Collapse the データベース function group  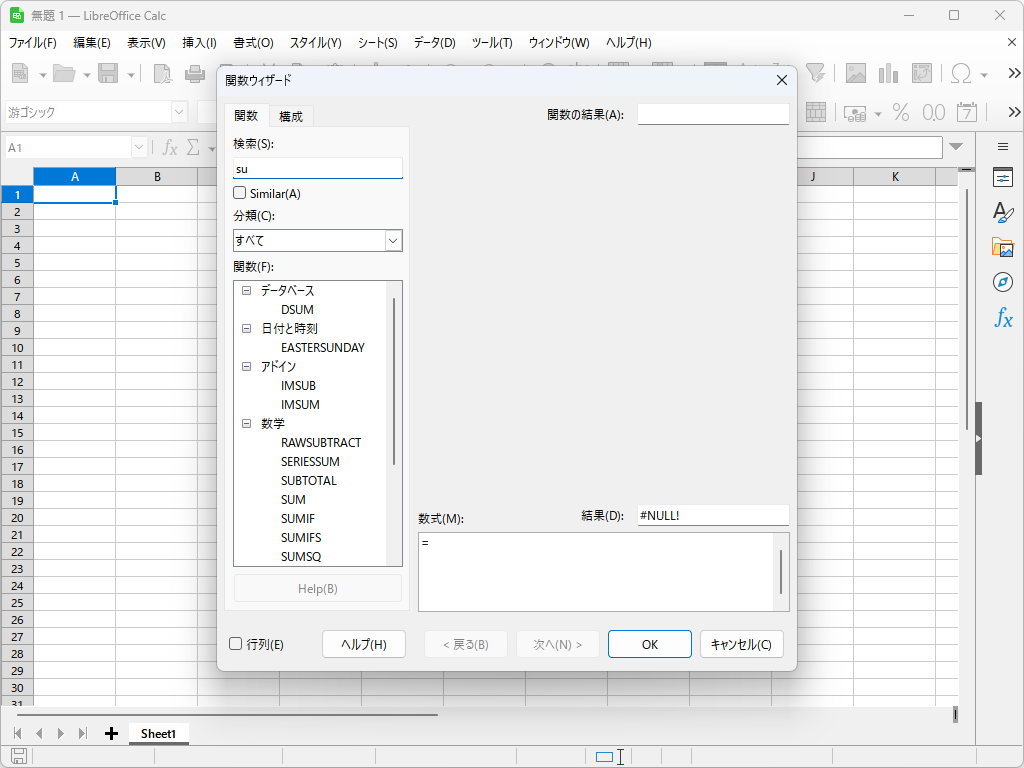click(246, 290)
